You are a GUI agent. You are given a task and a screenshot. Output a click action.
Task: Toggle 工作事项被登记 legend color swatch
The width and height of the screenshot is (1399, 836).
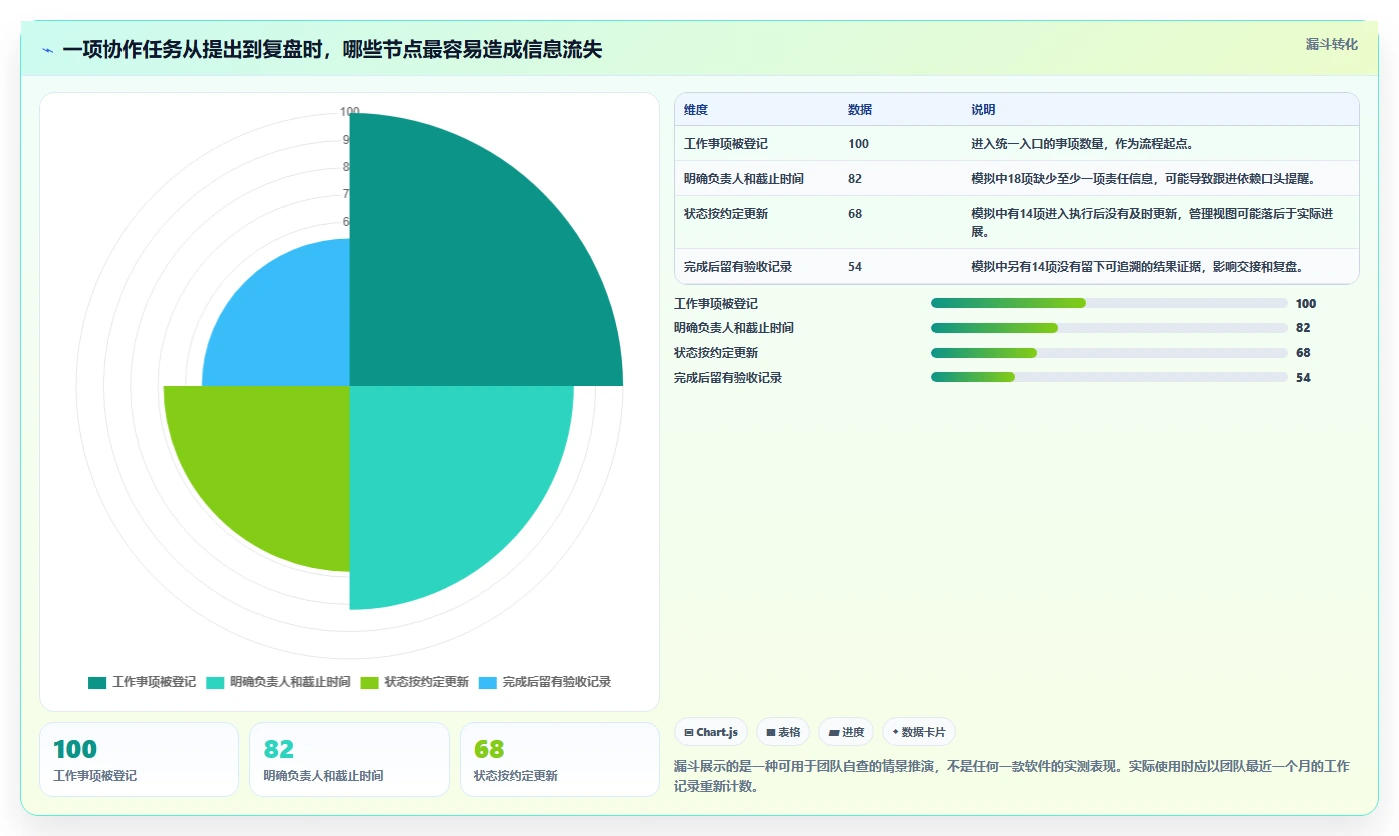pyautogui.click(x=97, y=682)
